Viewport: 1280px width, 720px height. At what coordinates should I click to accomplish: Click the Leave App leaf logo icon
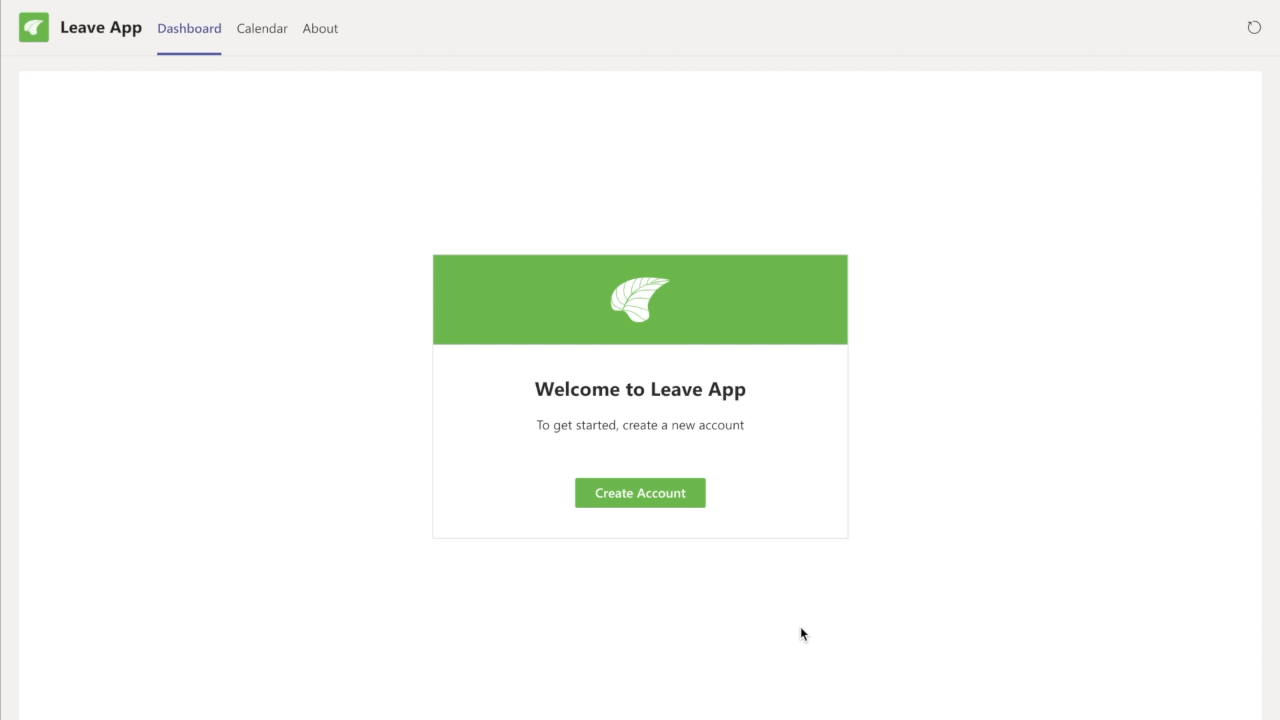[34, 27]
